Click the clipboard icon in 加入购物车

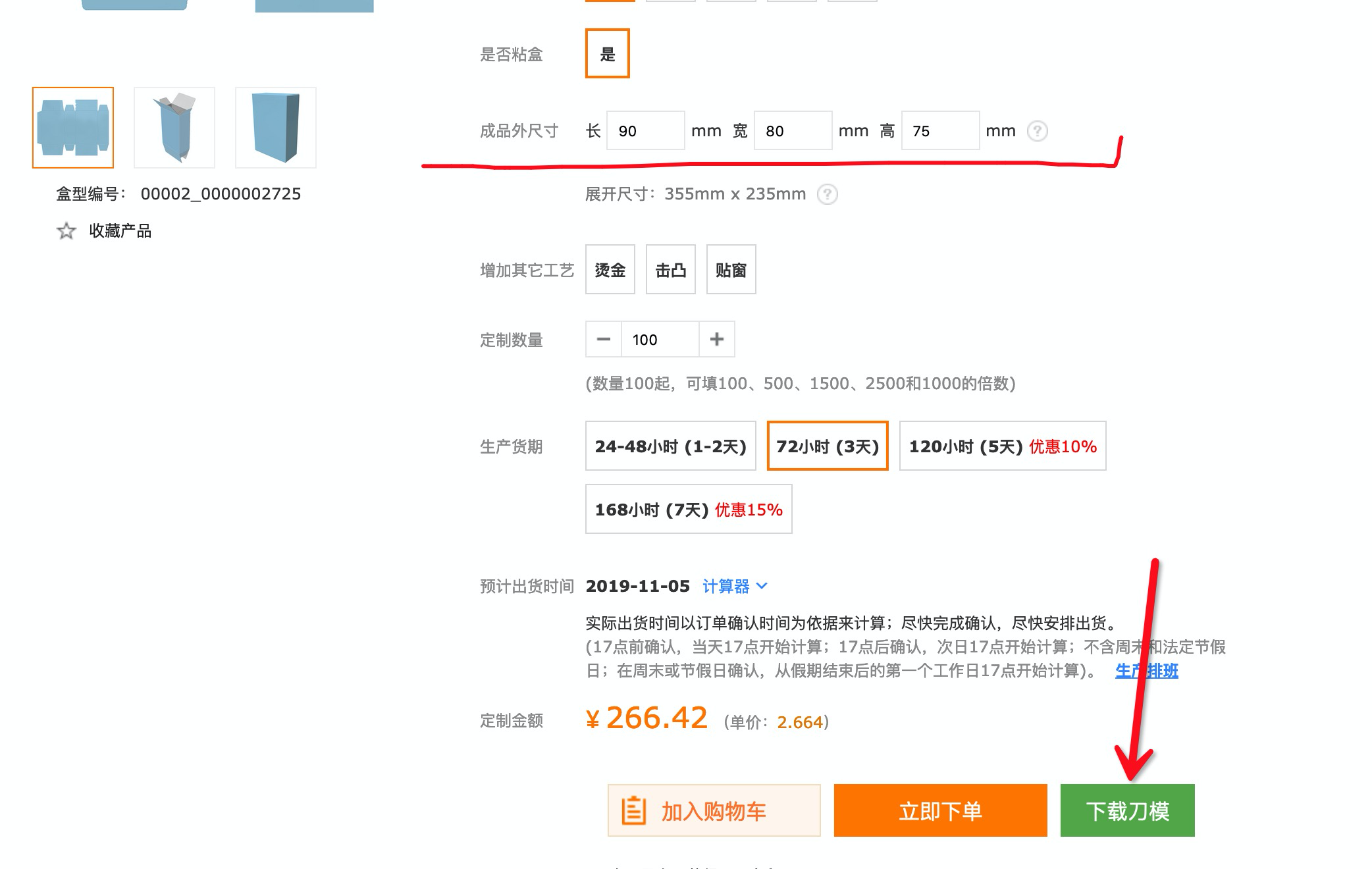pos(633,810)
